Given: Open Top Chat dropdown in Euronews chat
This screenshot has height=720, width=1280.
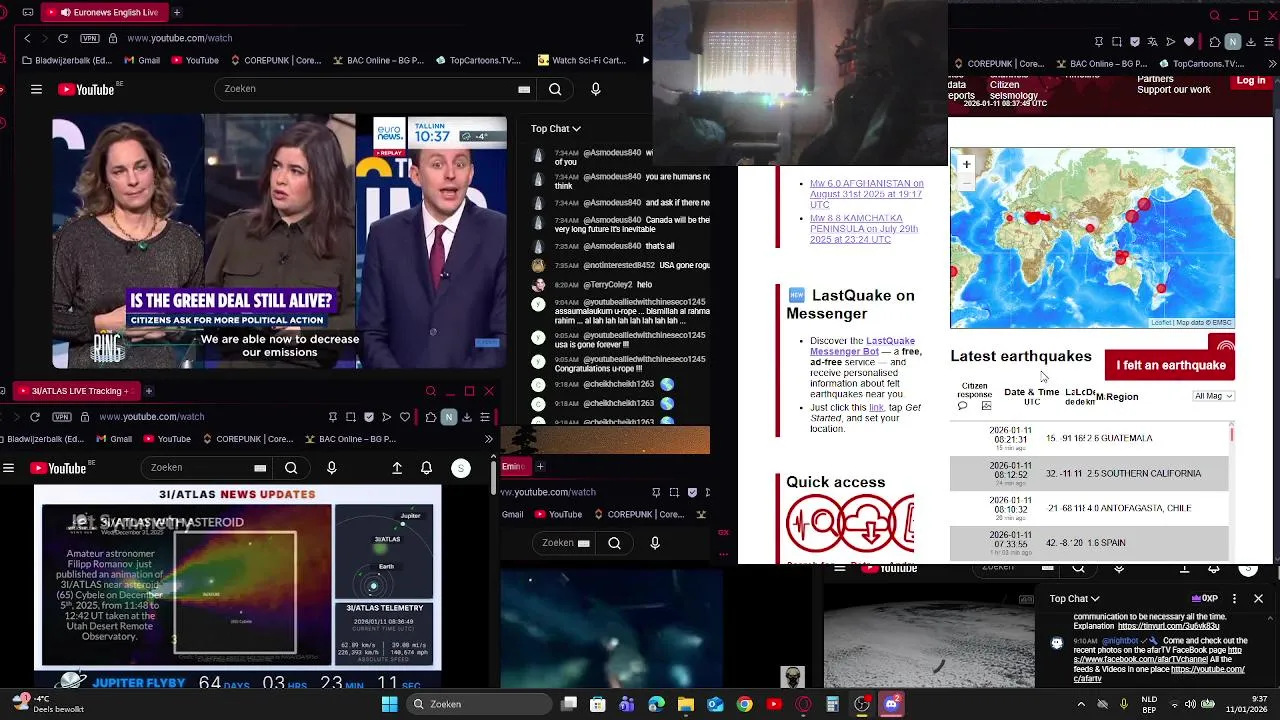Looking at the screenshot, I should [x=555, y=128].
